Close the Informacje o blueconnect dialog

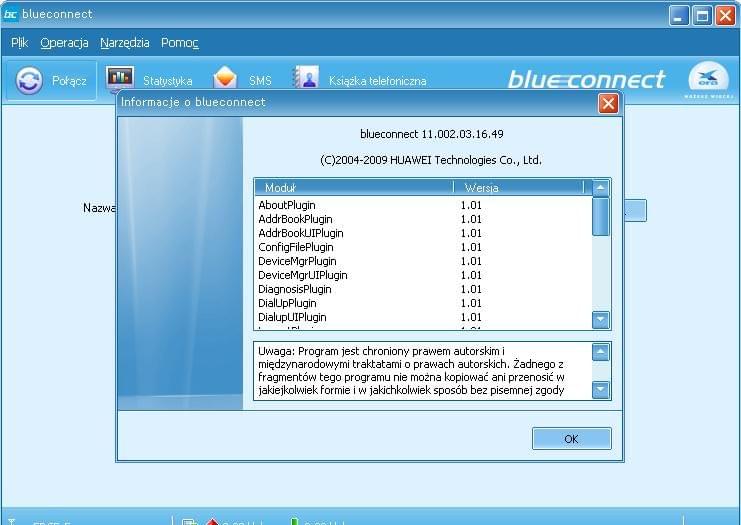(607, 103)
